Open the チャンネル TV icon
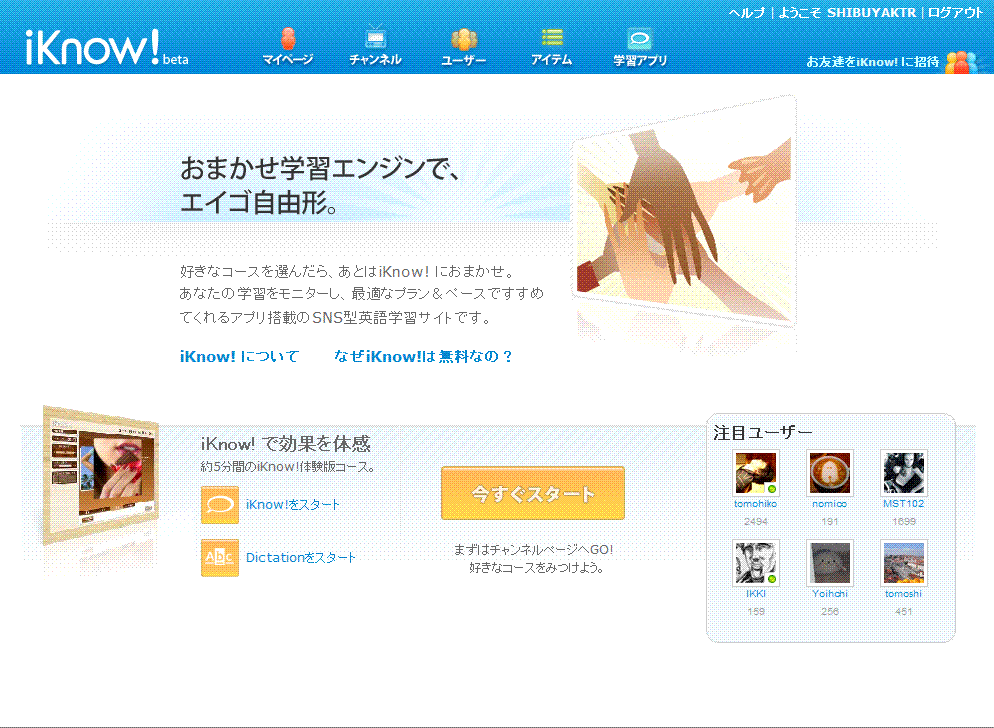Viewport: 994px width, 728px height. pyautogui.click(x=375, y=37)
